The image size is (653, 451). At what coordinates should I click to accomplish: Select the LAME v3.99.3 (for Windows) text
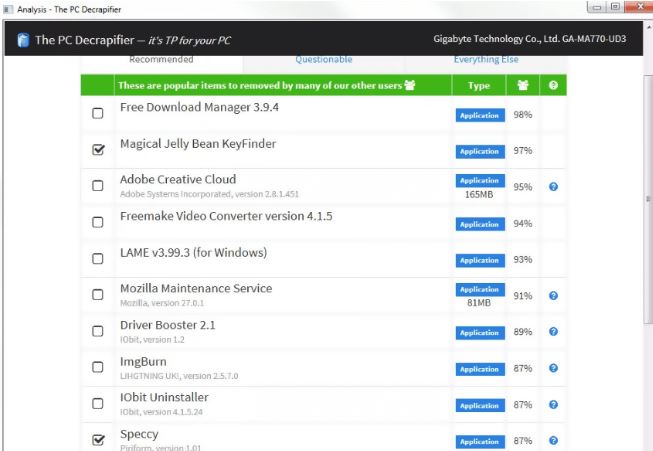pyautogui.click(x=193, y=253)
